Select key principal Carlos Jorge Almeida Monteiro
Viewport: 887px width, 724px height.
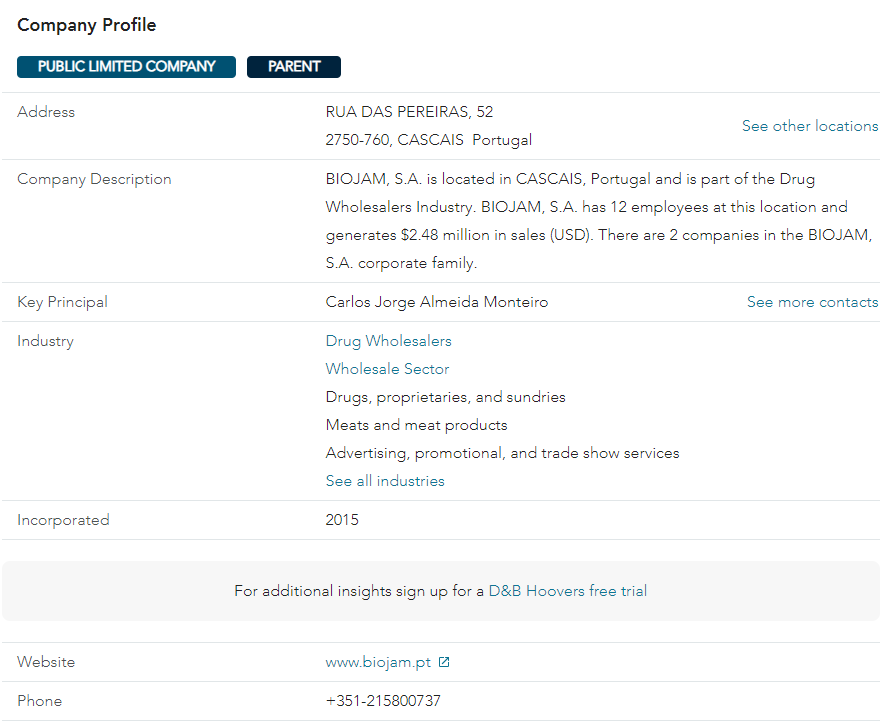pos(437,302)
